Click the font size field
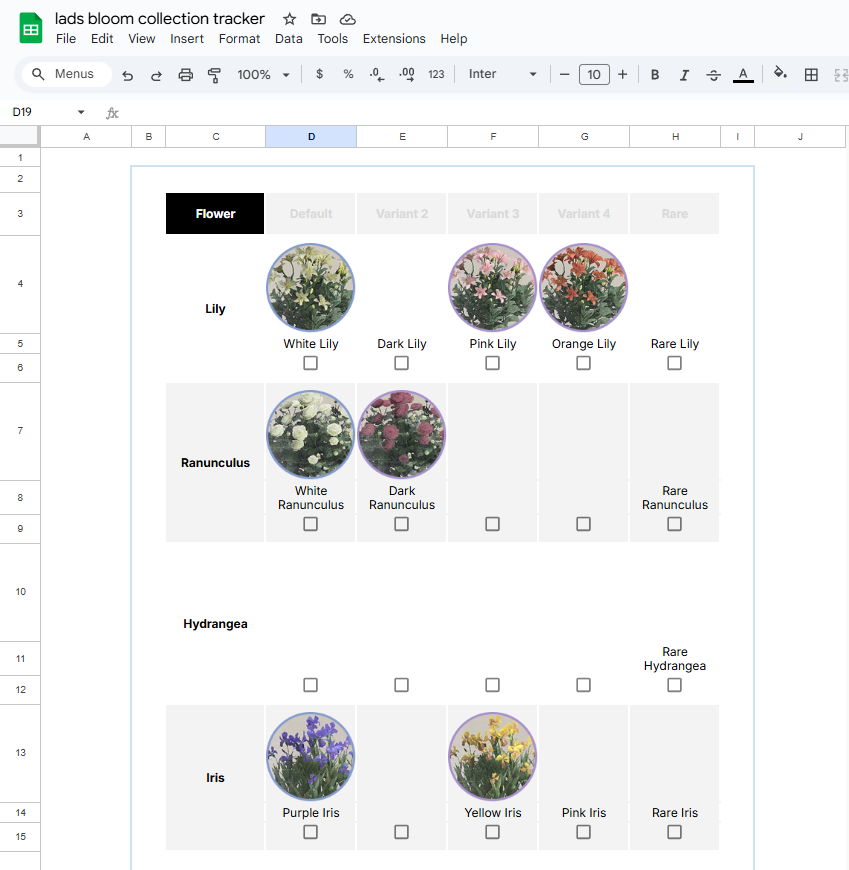Screen dimensions: 849x870 click(x=594, y=74)
